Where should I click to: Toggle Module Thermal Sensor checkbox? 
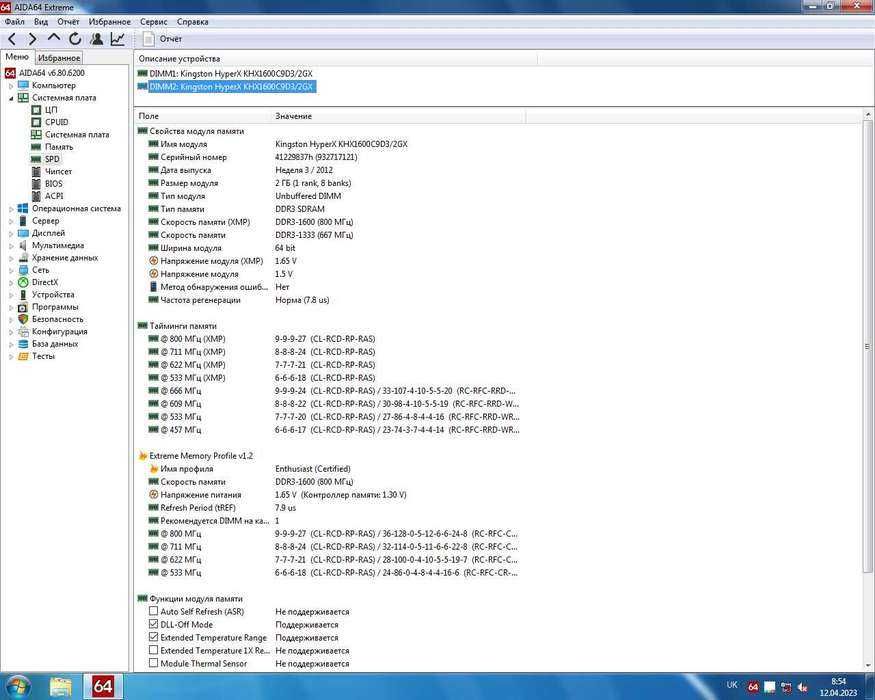click(153, 663)
